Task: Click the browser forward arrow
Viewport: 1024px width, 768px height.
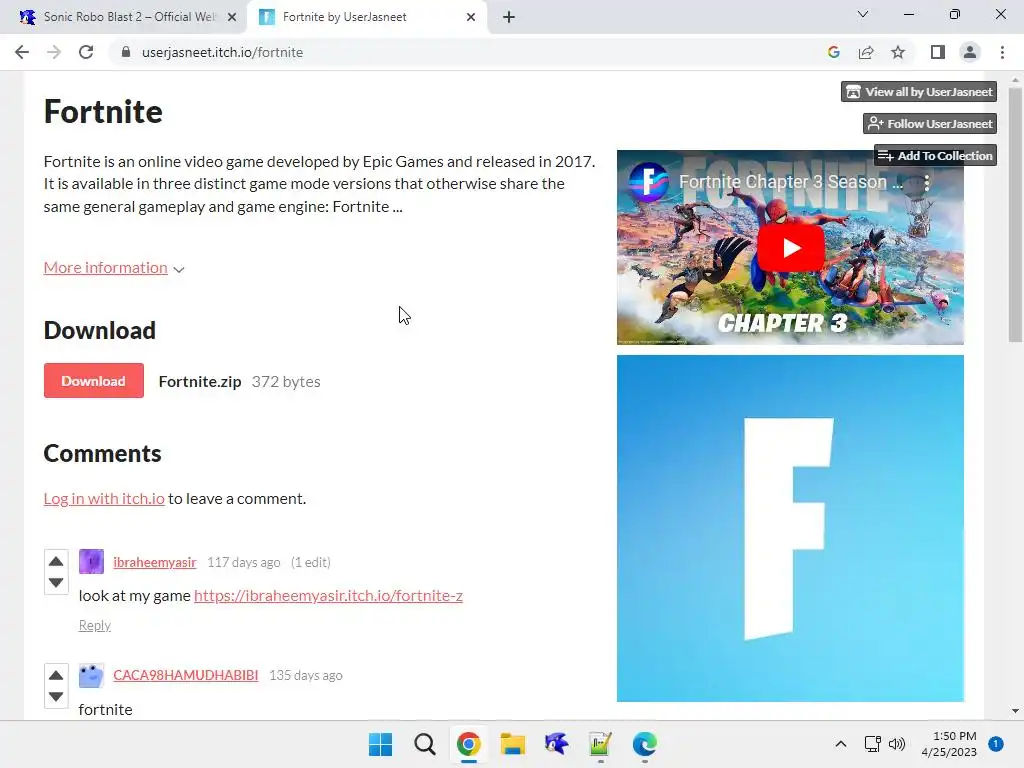Action: point(54,52)
